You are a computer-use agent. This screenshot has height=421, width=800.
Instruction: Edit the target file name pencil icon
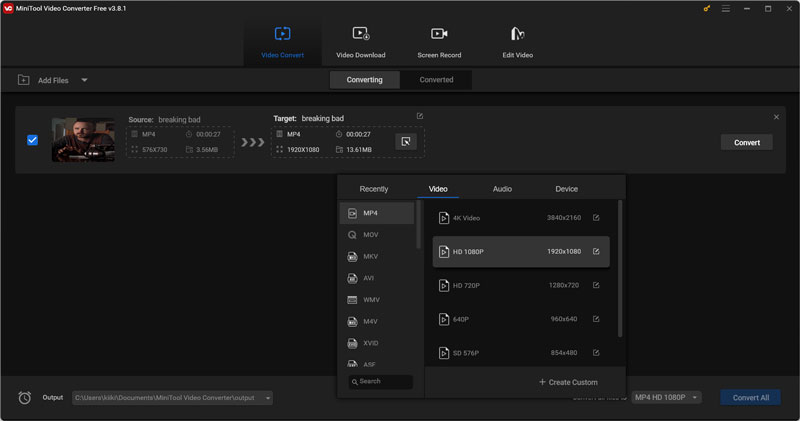click(420, 116)
